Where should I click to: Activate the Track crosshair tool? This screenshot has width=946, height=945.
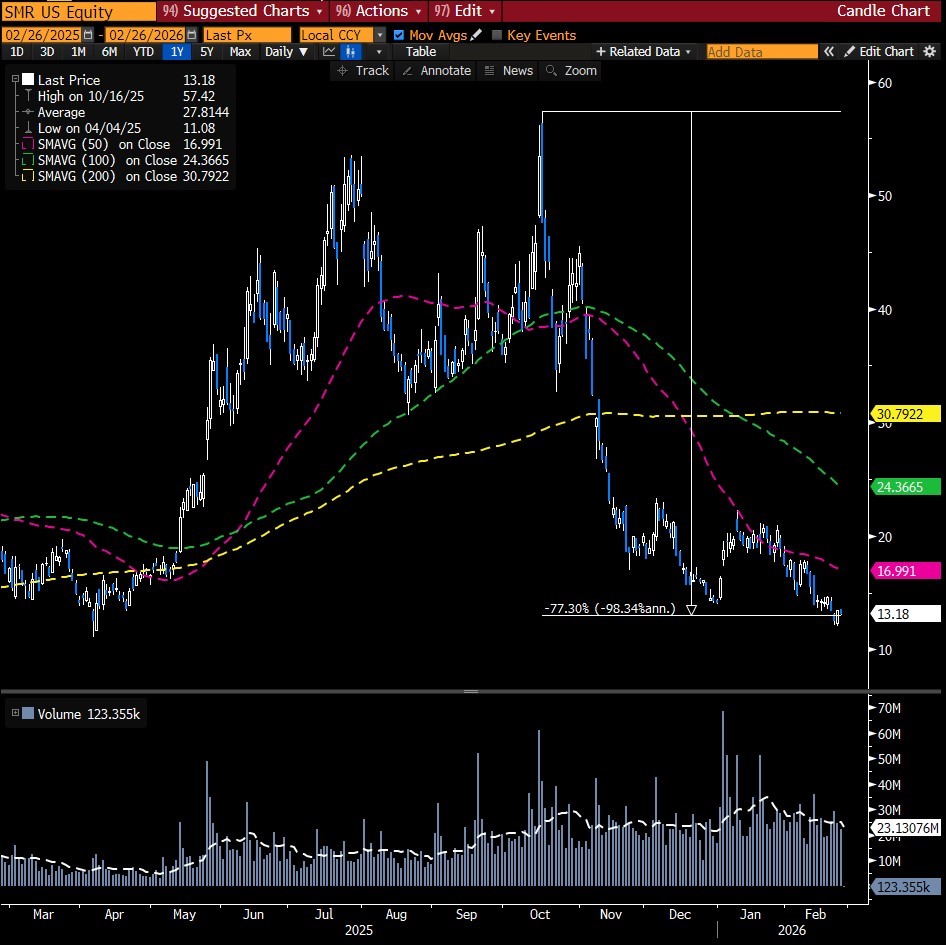(364, 70)
